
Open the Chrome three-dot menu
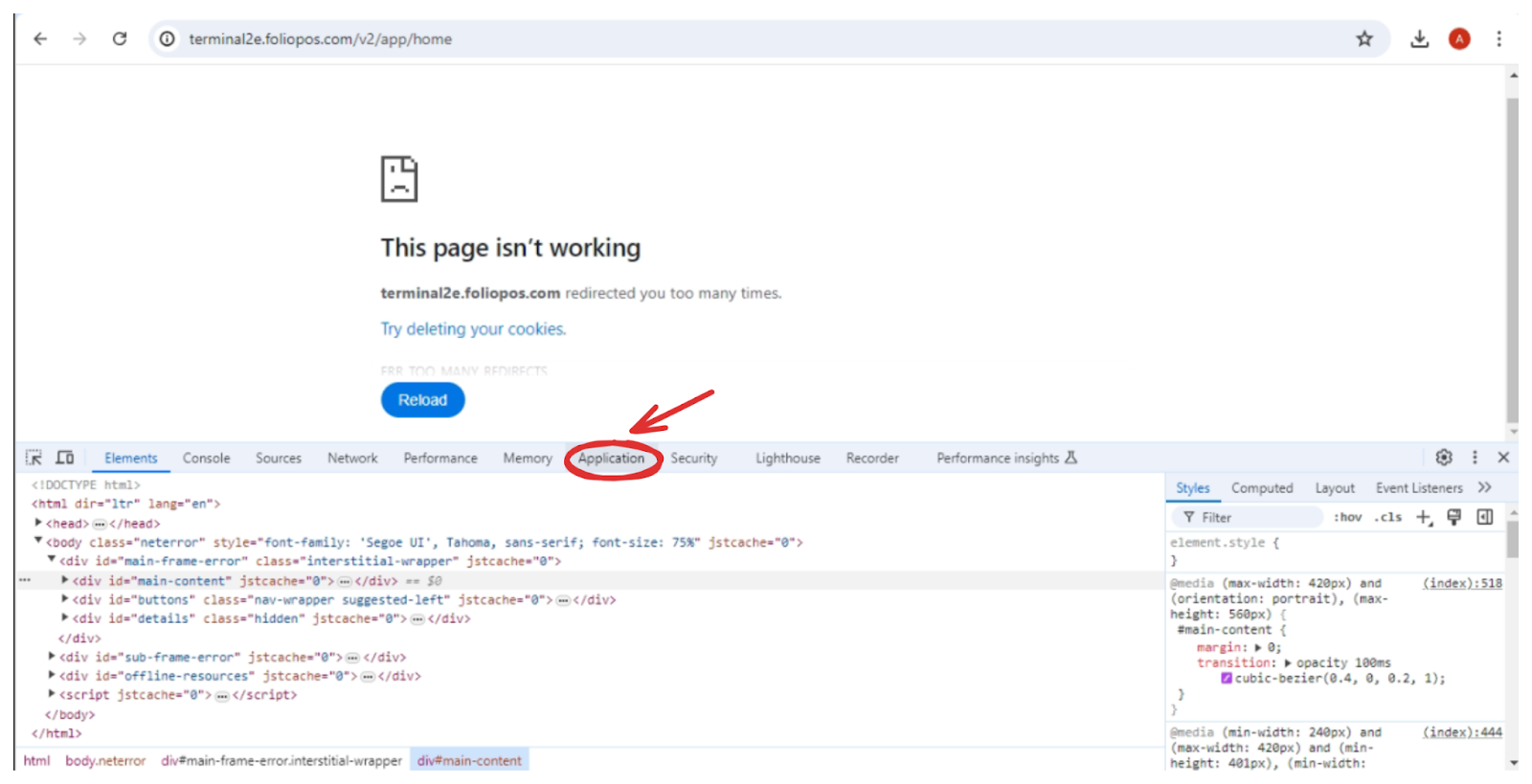click(x=1499, y=39)
